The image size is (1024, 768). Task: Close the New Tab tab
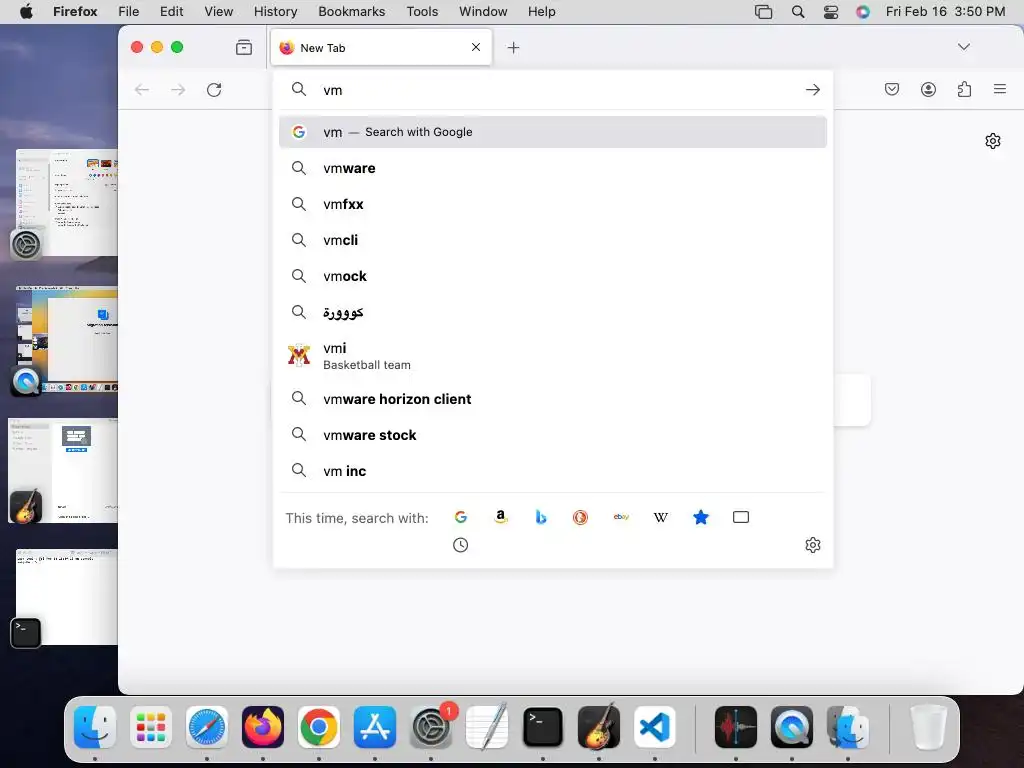pos(476,47)
